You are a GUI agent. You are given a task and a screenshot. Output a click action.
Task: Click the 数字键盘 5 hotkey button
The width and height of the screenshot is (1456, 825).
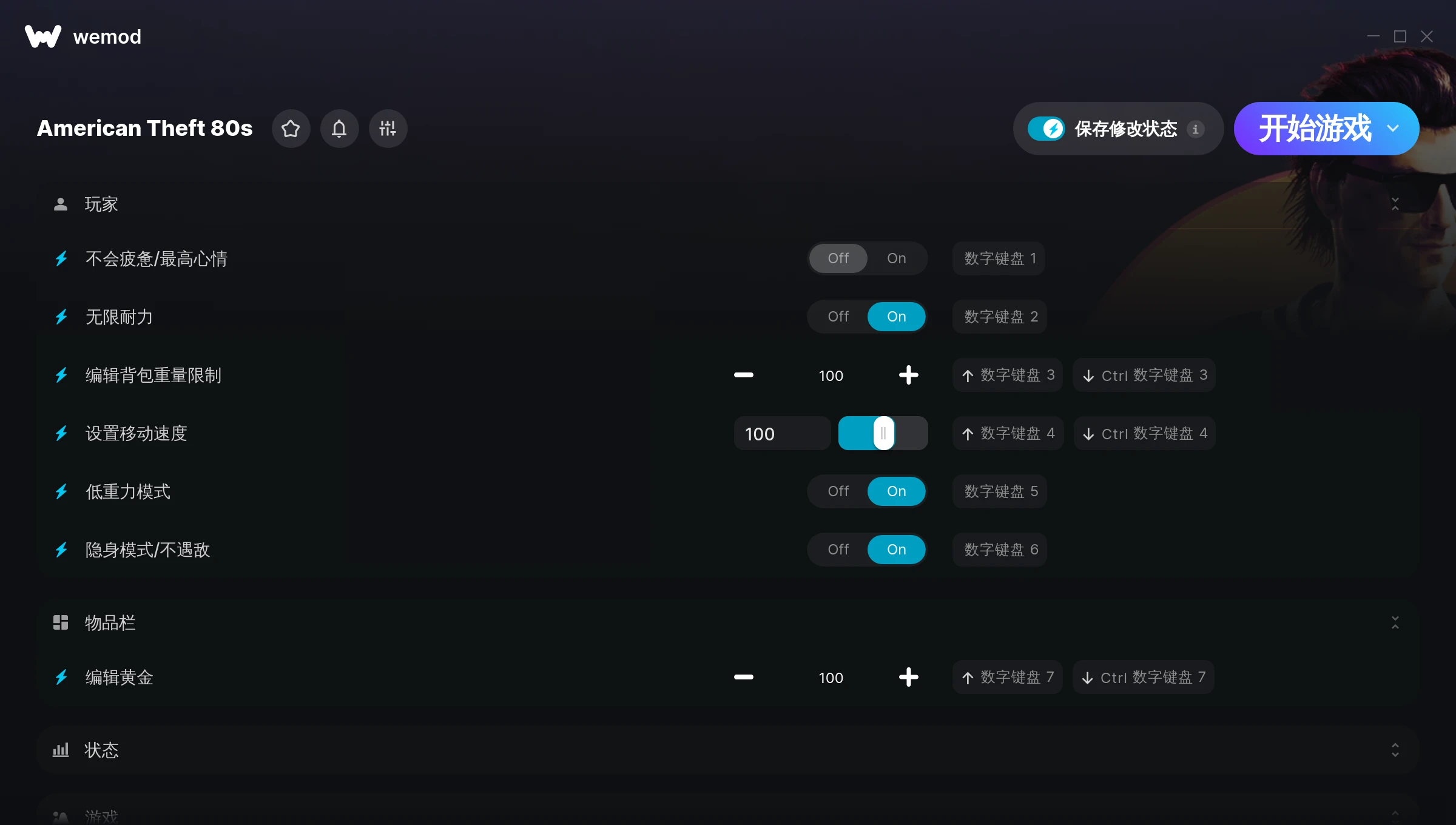pyautogui.click(x=1000, y=491)
